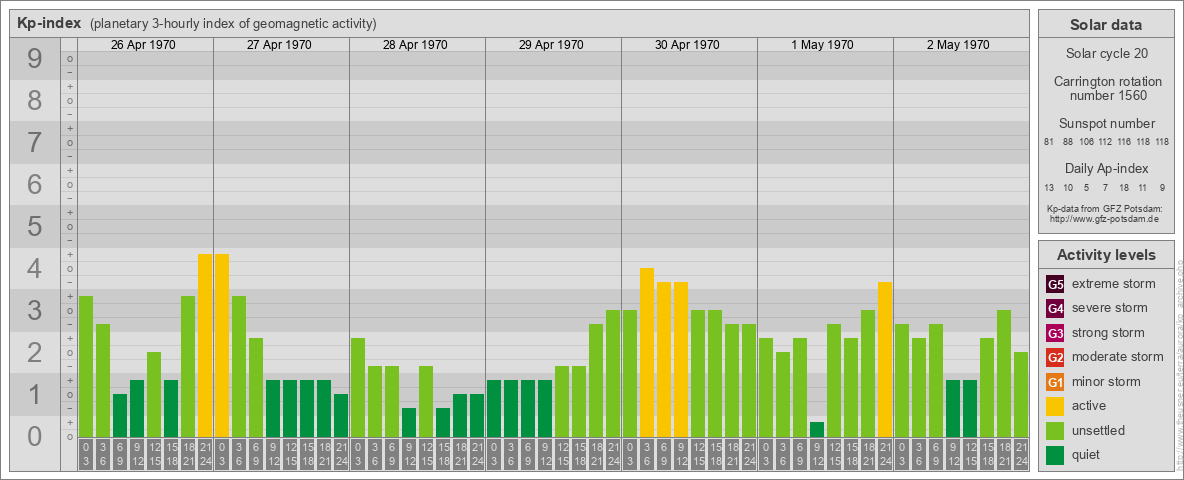Click the Sunspot number label
The height and width of the screenshot is (480, 1184).
point(1106,124)
